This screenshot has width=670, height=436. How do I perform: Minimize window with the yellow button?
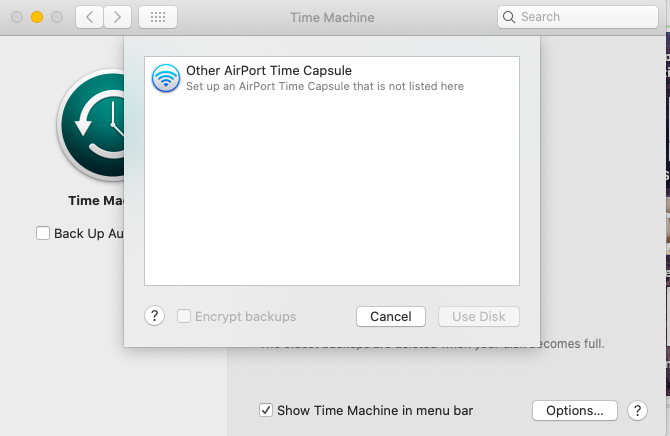pos(37,17)
